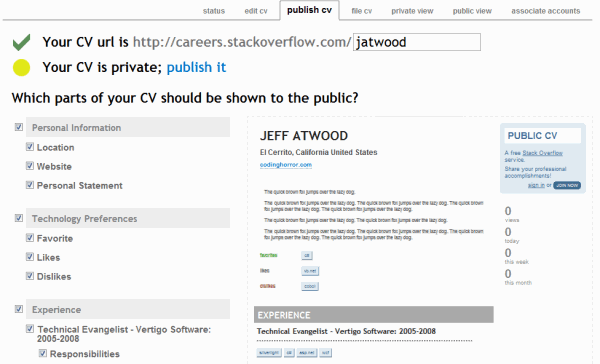The width and height of the screenshot is (600, 364).
Task: Uncheck the Personal Information checkbox
Action: tap(19, 127)
